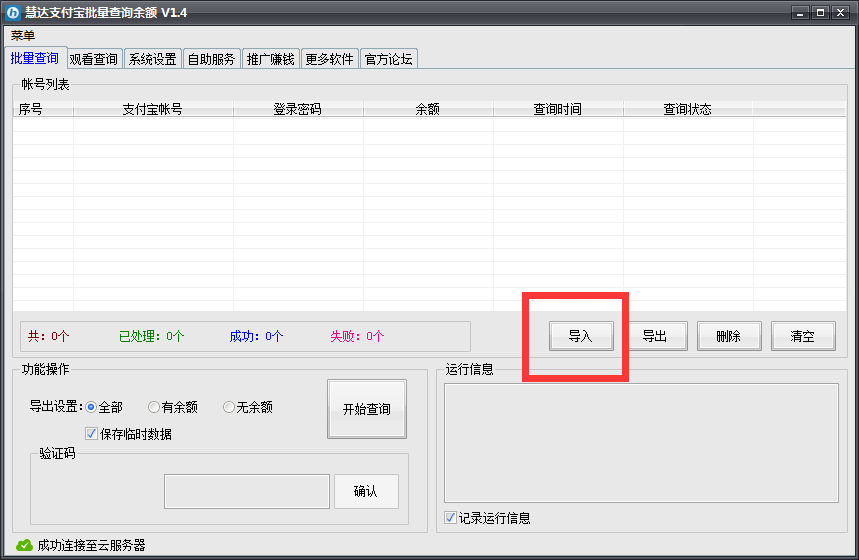The image size is (859, 560).
Task: Switch to the 观看查询 tab
Action: pos(94,59)
